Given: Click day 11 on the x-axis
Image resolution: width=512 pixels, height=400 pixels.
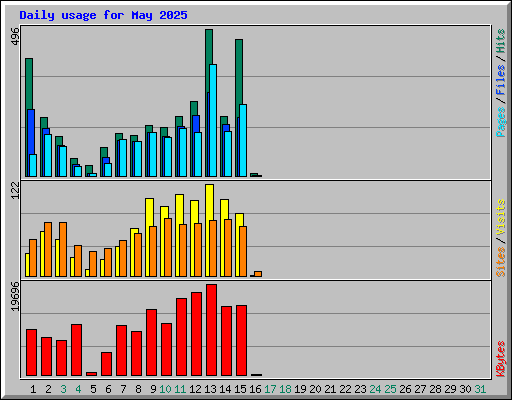Looking at the screenshot, I should (180, 389).
